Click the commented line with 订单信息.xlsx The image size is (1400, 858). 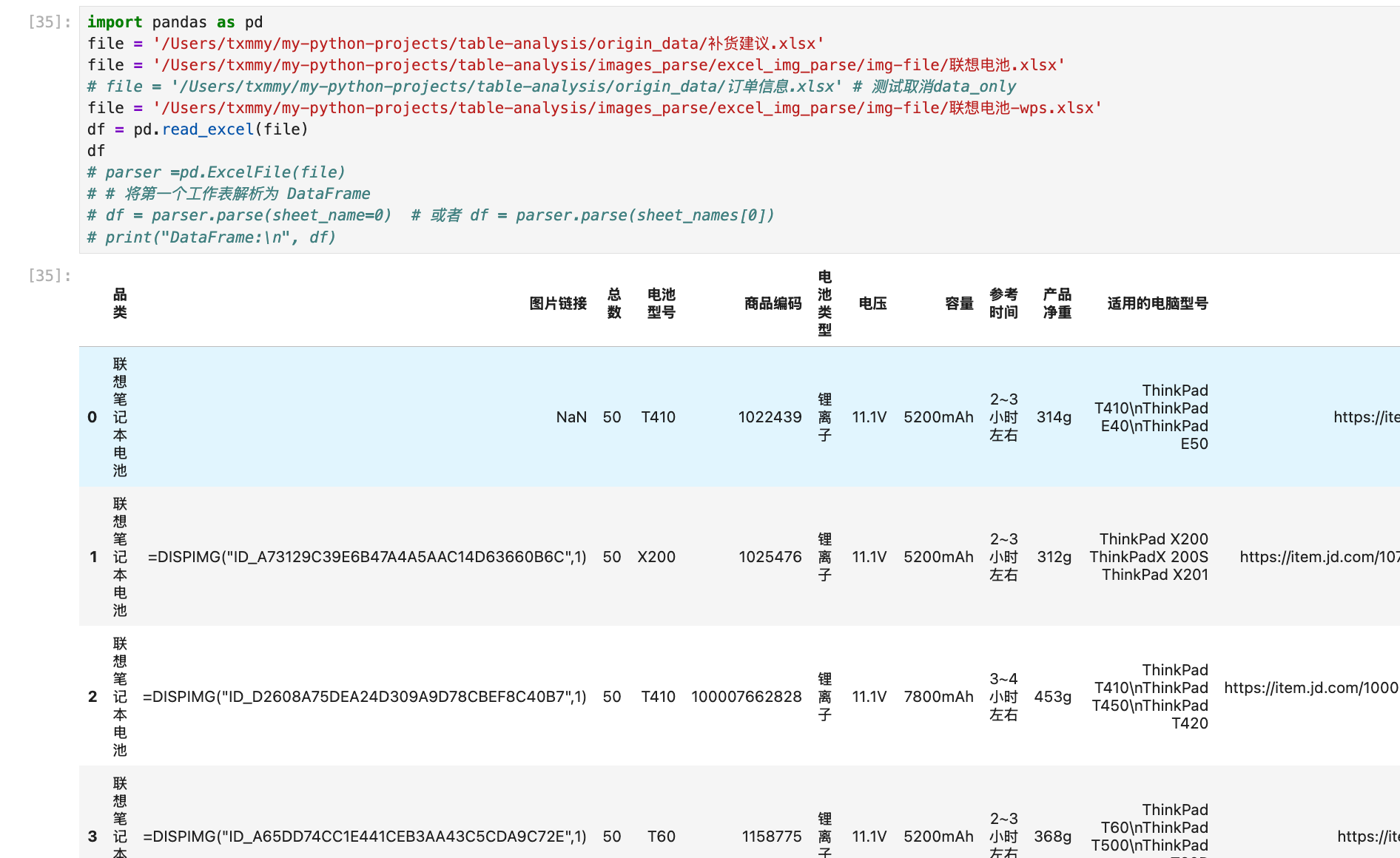tap(552, 87)
